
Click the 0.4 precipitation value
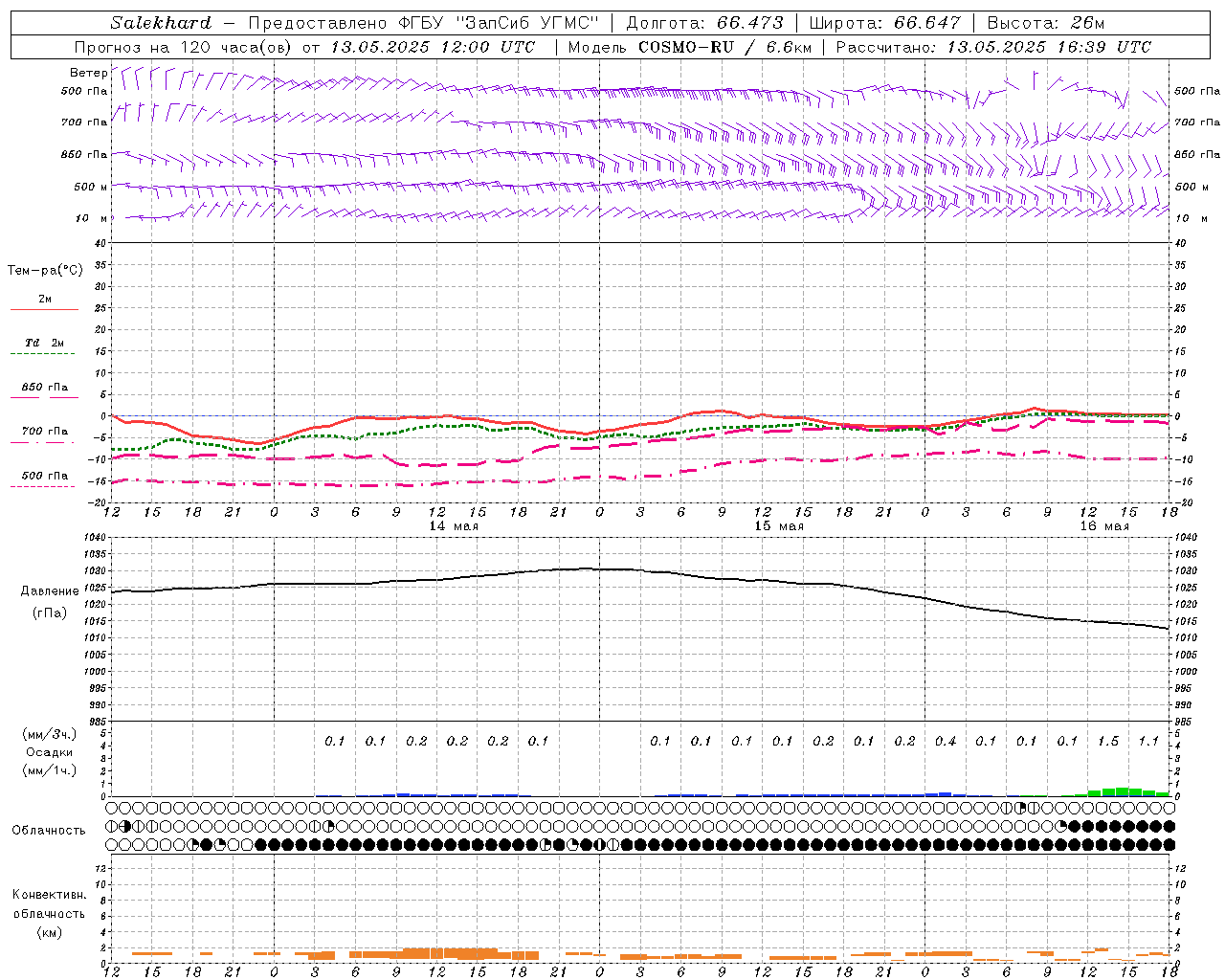[x=946, y=741]
